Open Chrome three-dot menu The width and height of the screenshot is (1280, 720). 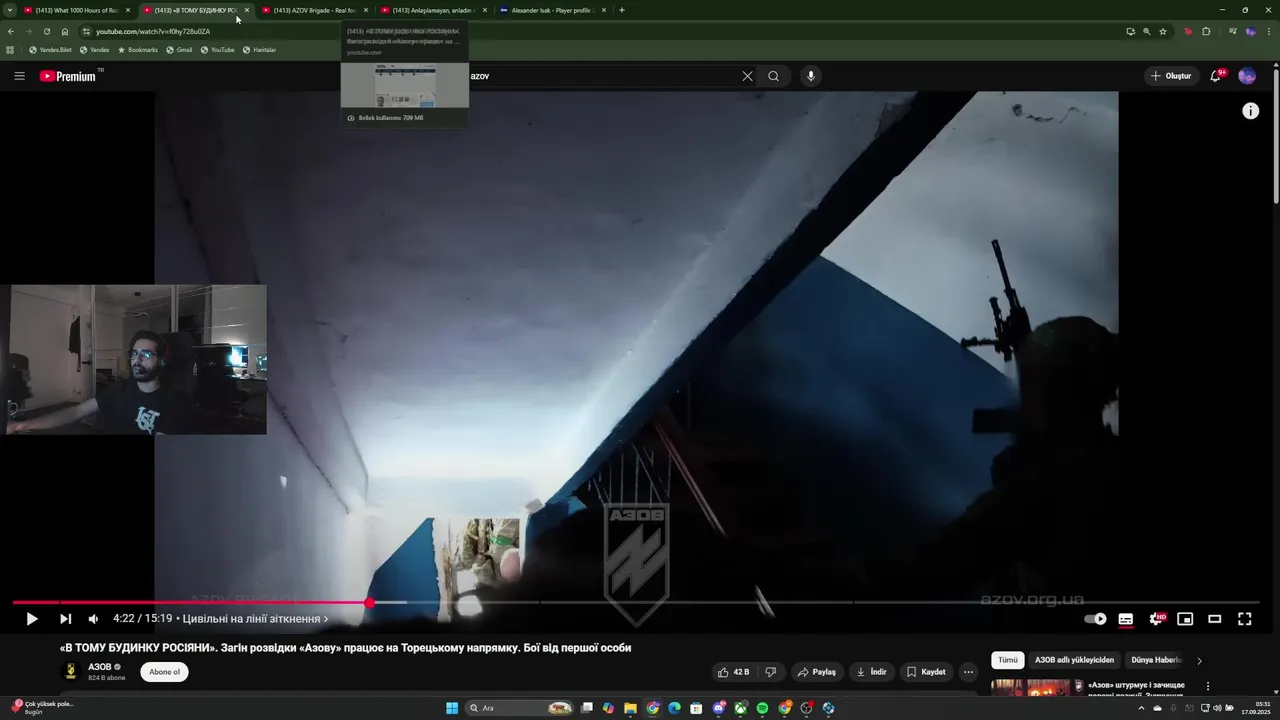click(x=1268, y=31)
